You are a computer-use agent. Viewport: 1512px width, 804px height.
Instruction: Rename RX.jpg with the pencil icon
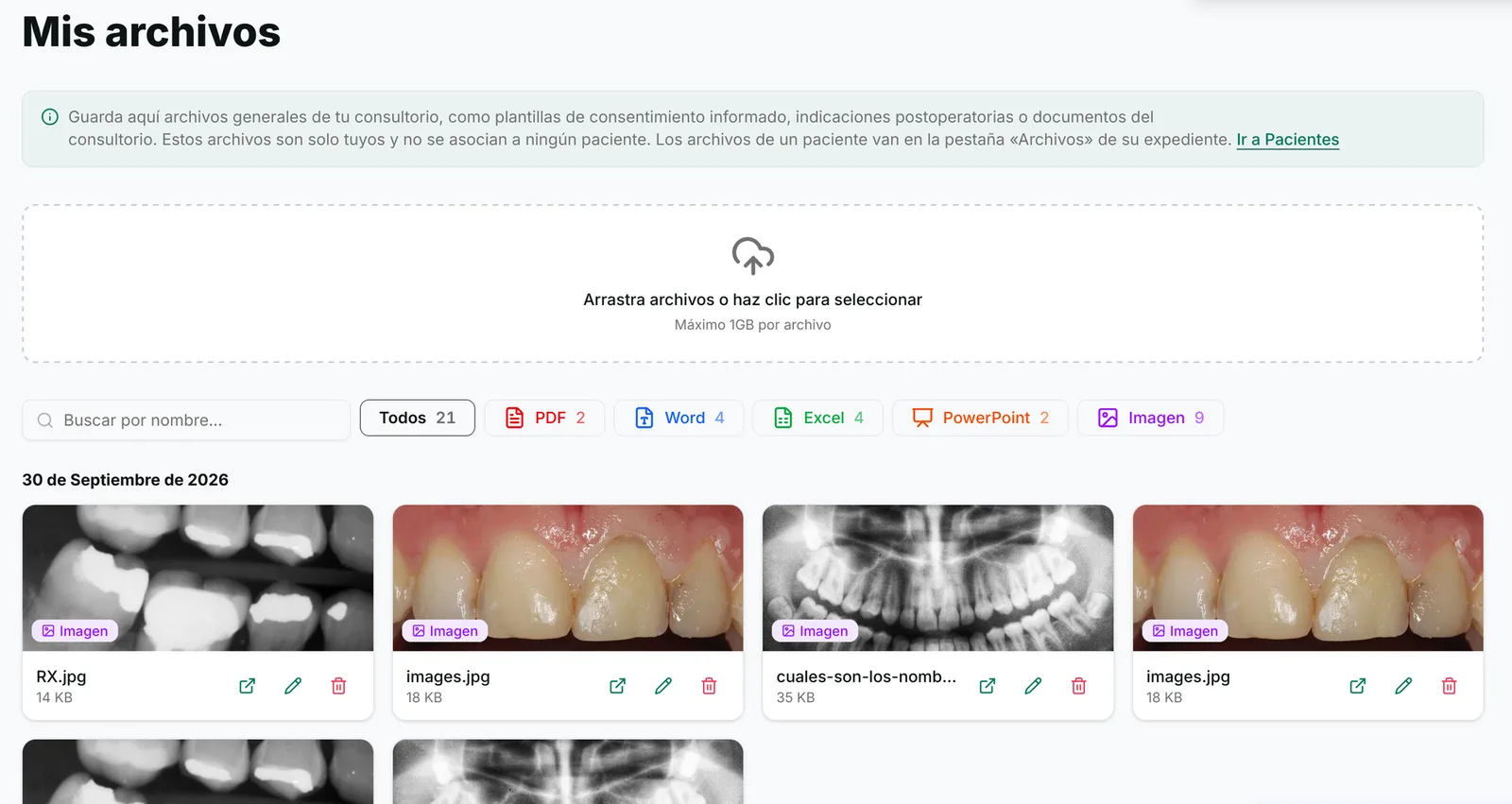pos(293,686)
